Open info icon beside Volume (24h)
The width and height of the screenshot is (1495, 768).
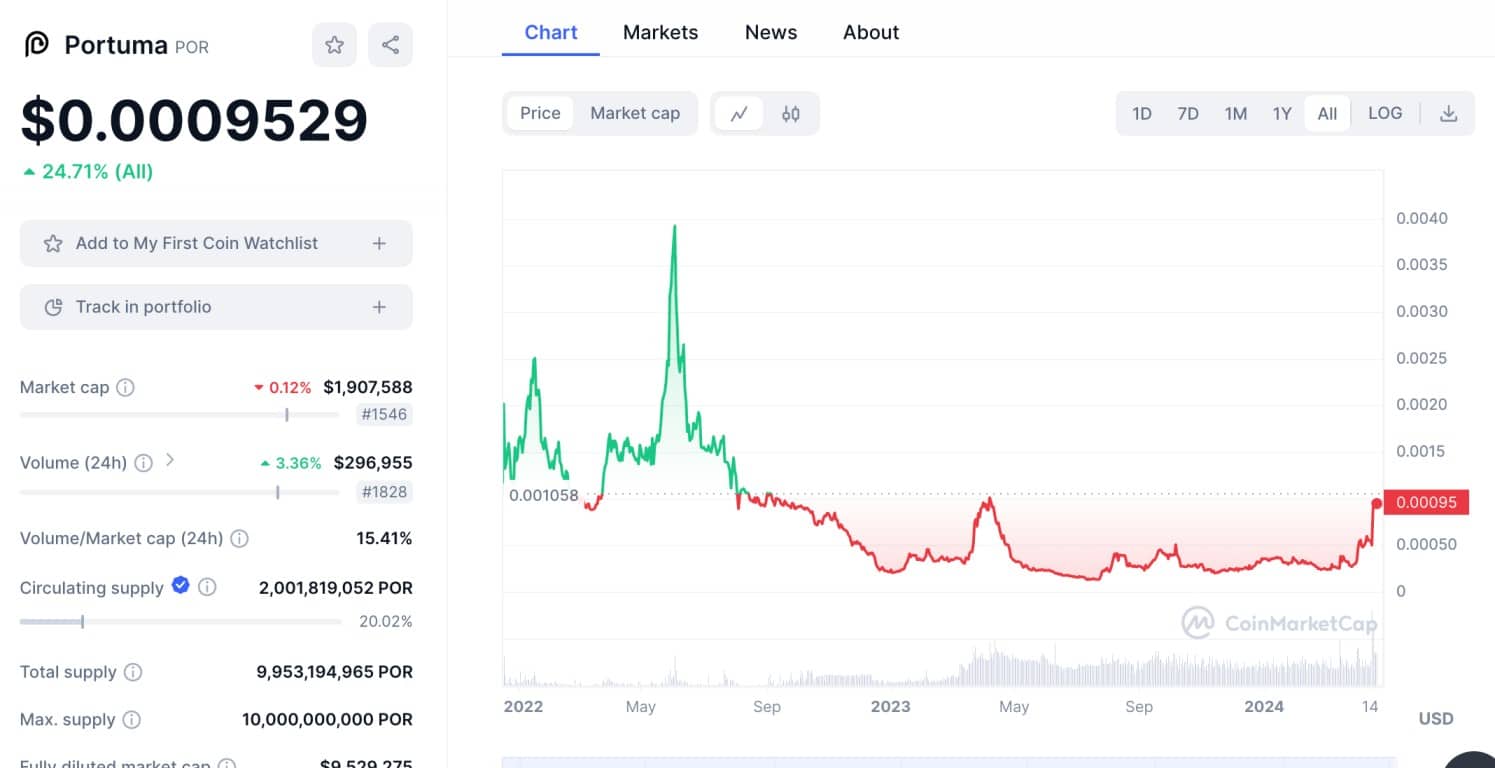[143, 463]
